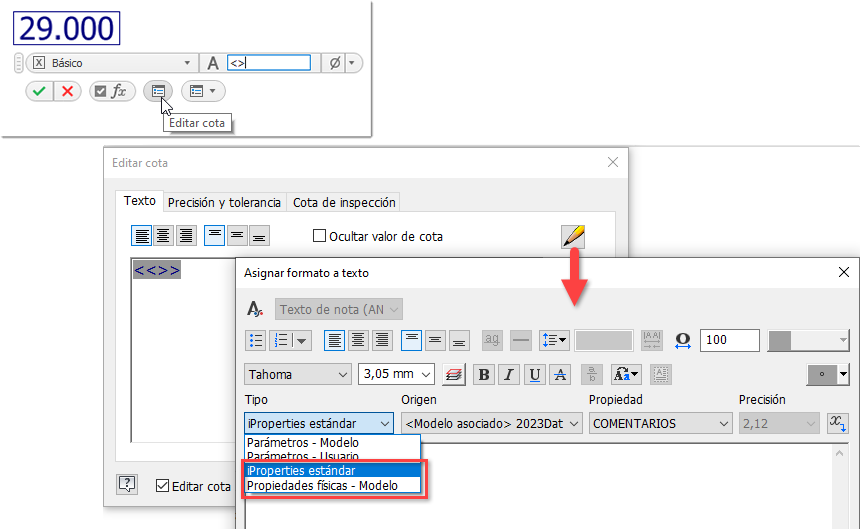
Task: Open the iProperties estándar Tipo combo box
Action: pyautogui.click(x=319, y=423)
